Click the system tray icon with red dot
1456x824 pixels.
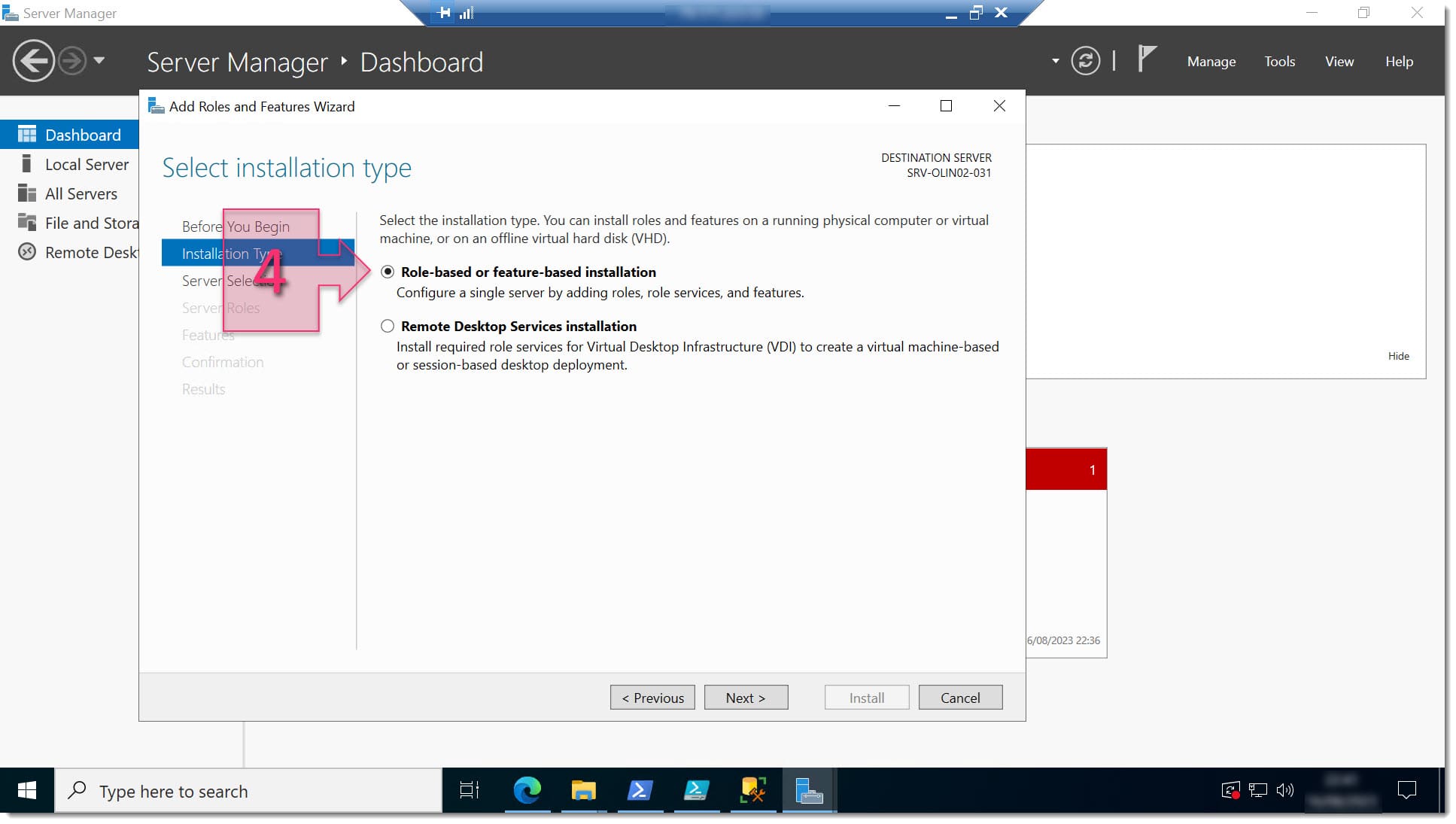[1230, 790]
